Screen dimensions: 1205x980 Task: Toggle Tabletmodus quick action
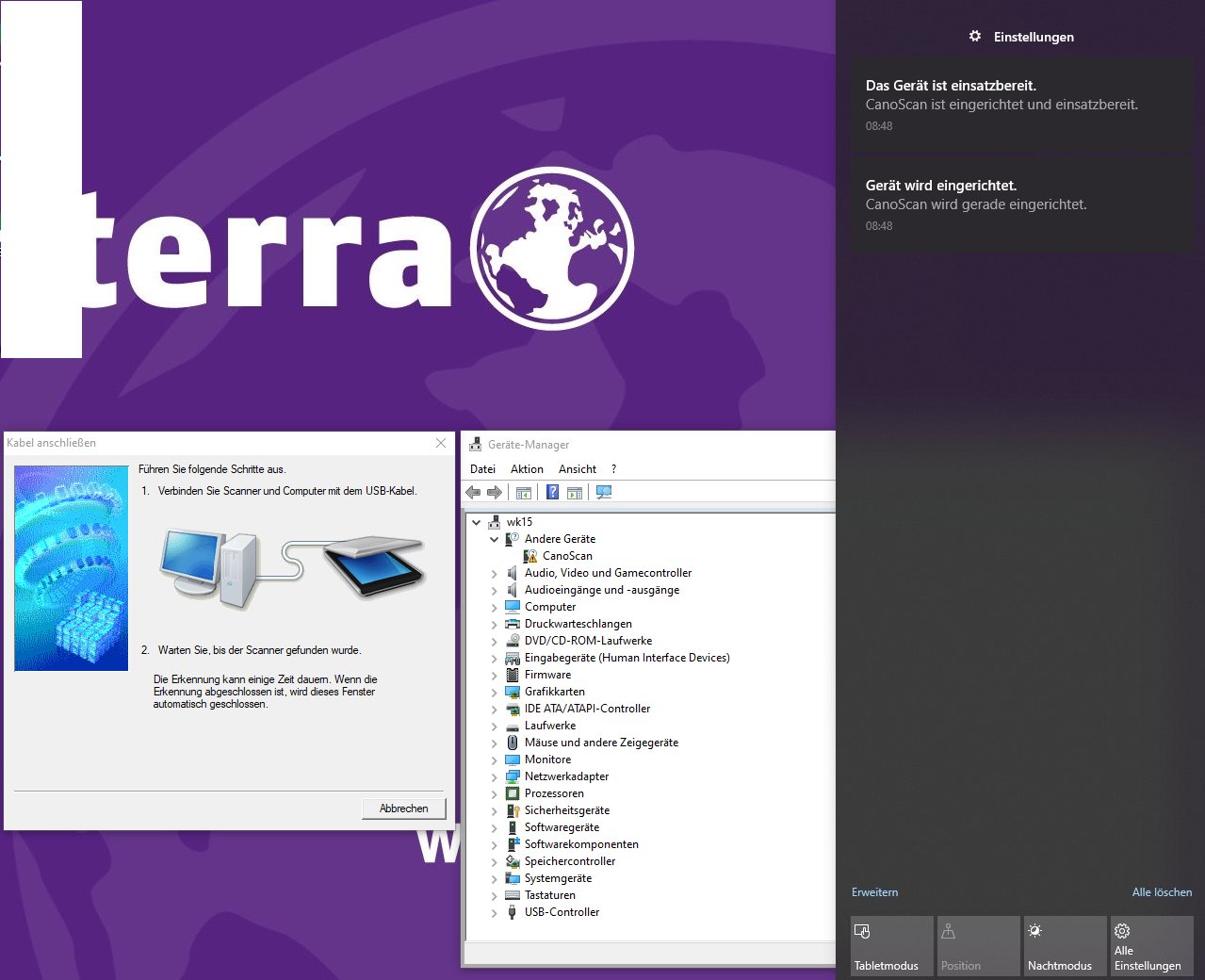pos(891,946)
